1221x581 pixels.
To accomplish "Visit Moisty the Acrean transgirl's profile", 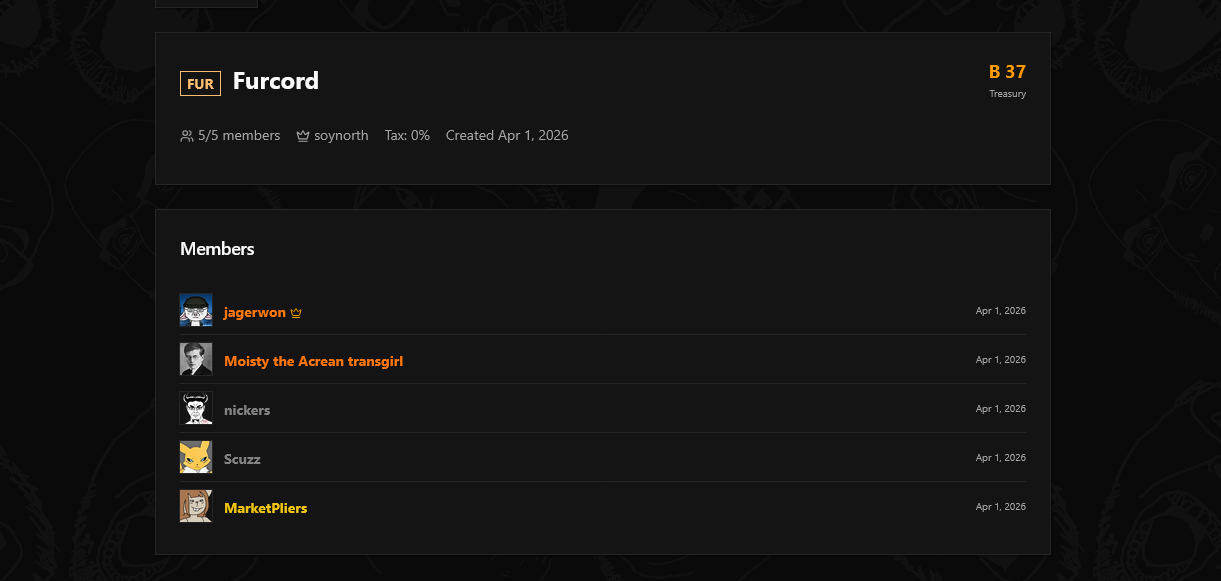I will pyautogui.click(x=313, y=361).
